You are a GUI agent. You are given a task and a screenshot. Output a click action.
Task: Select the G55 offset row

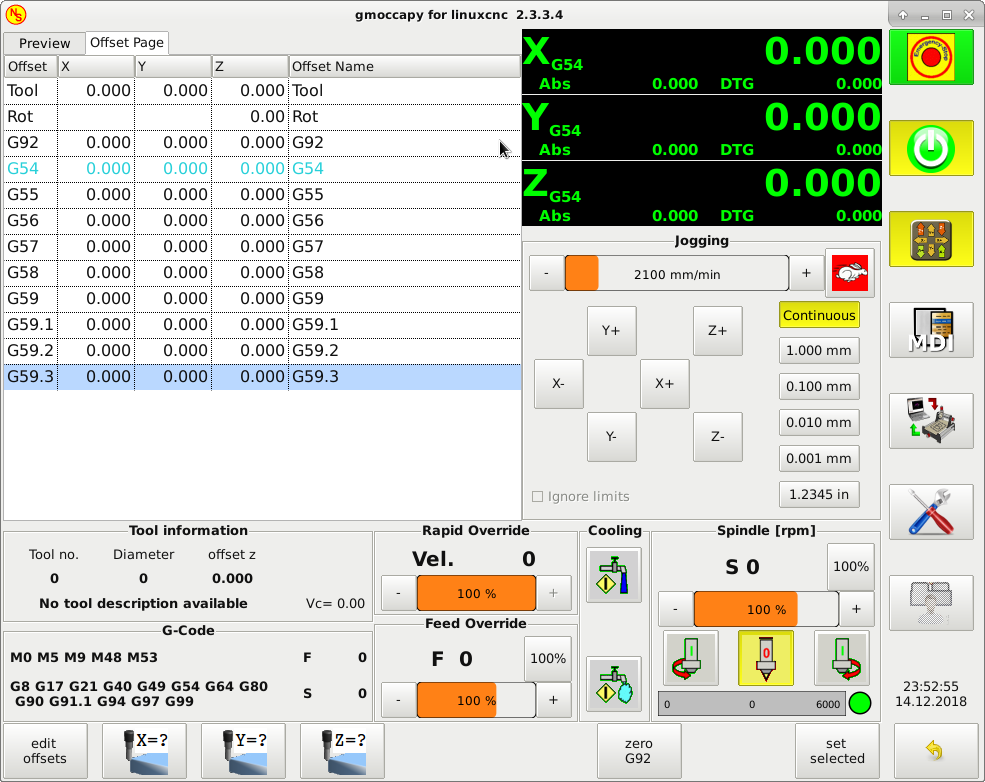pos(263,195)
